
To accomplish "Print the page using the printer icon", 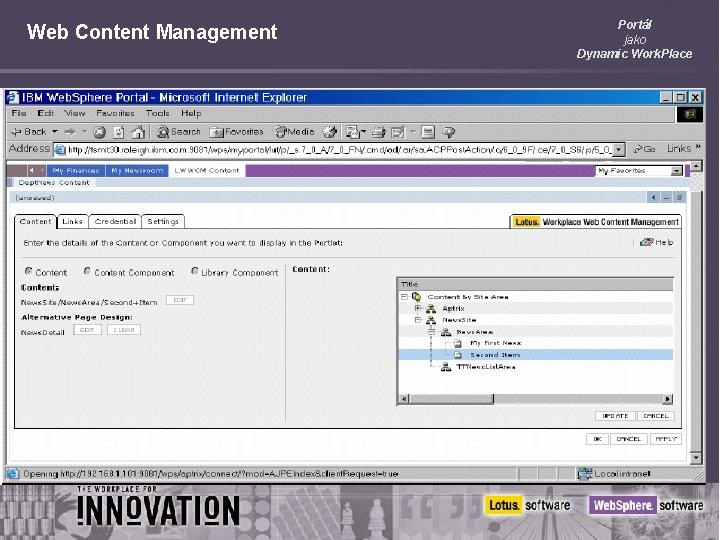I will pyautogui.click(x=378, y=132).
